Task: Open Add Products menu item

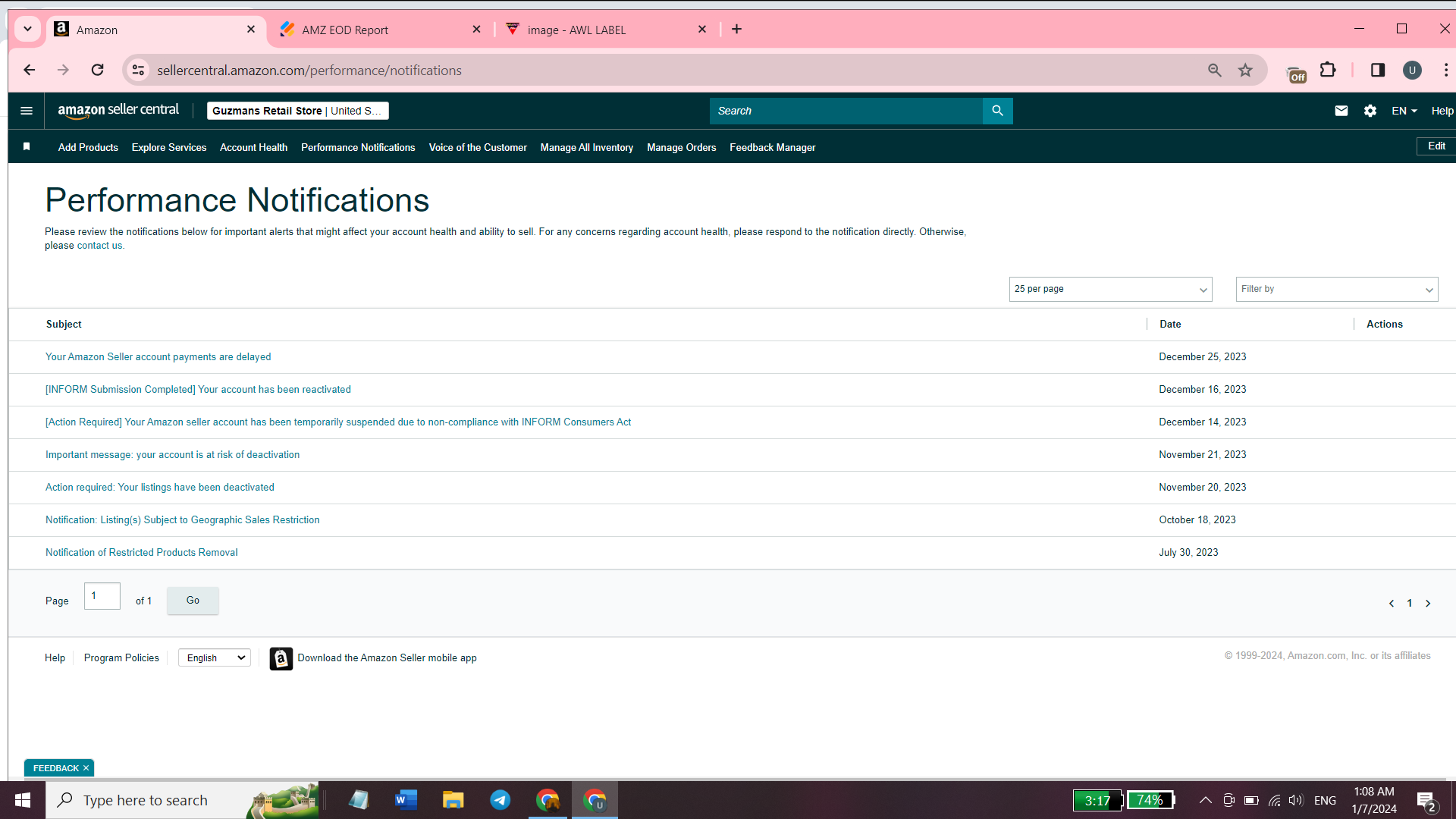Action: click(x=88, y=147)
